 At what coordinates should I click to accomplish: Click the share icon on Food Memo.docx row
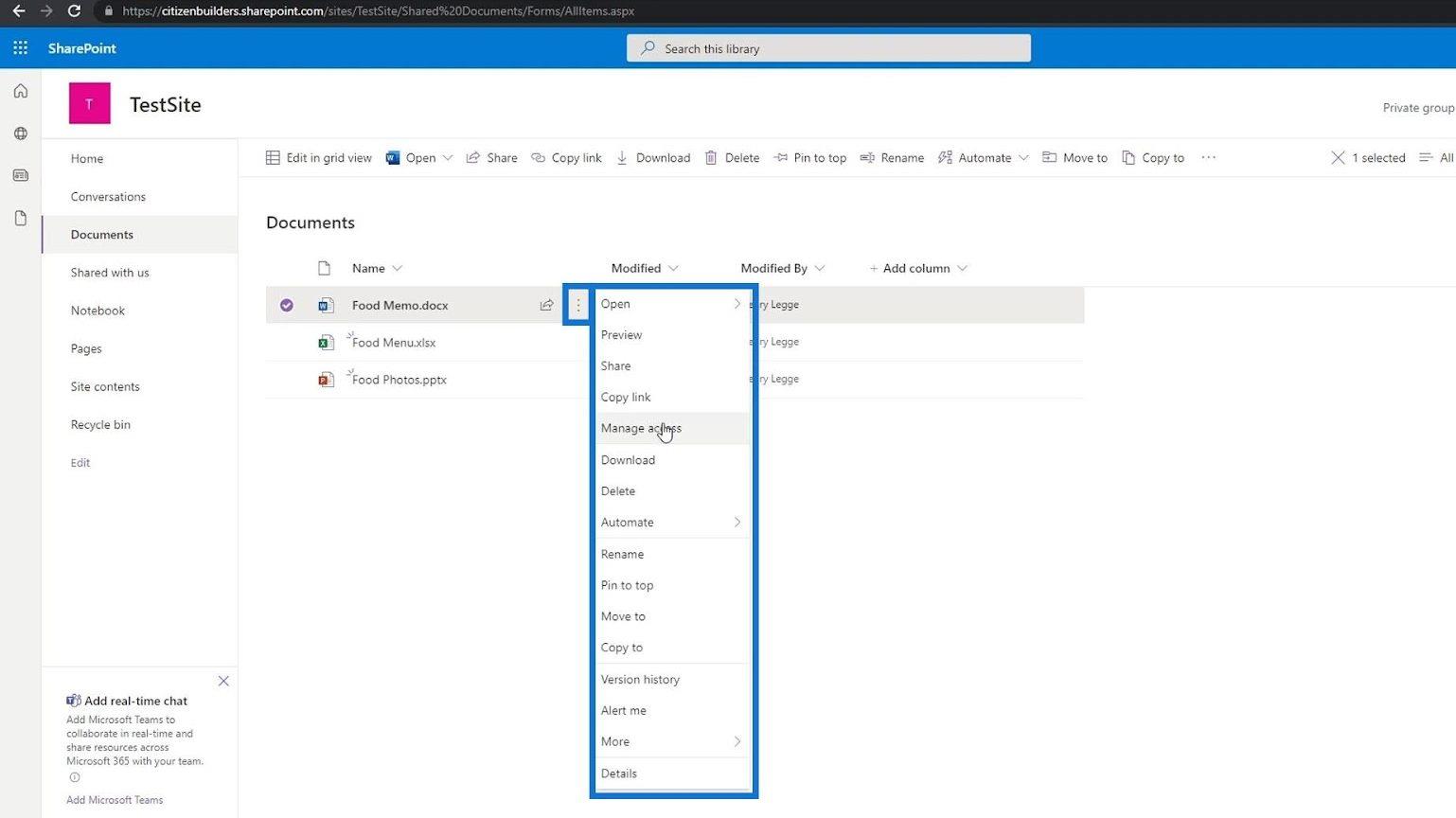[546, 305]
